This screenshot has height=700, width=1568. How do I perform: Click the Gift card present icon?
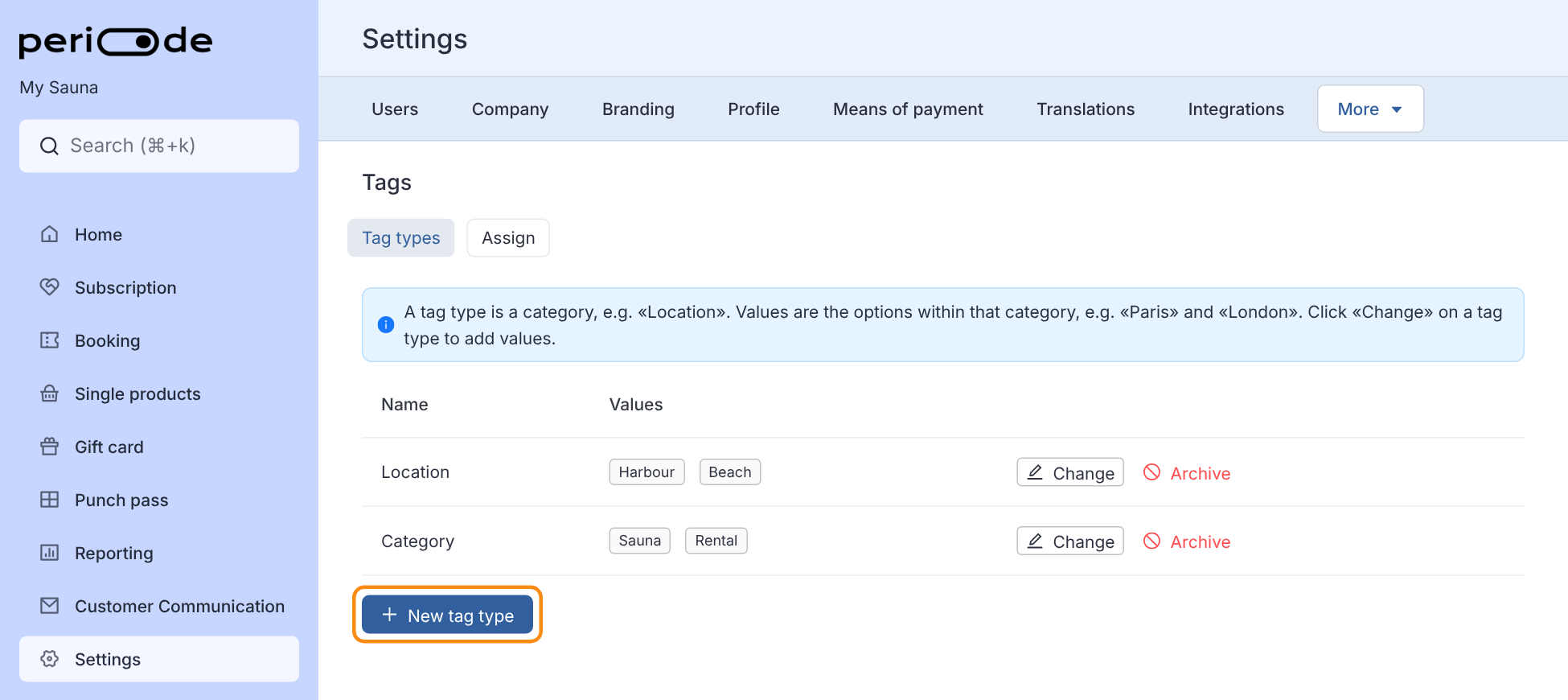[x=50, y=447]
